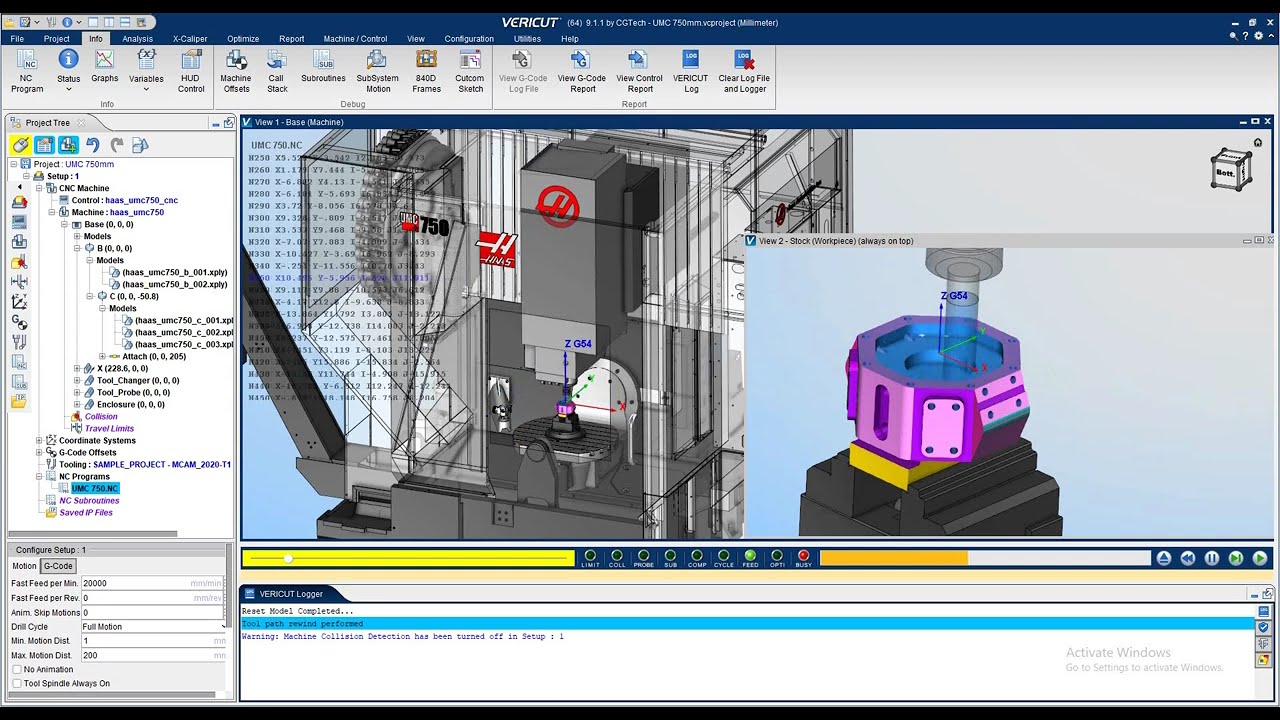Open the VERICUT Log
The width and height of the screenshot is (1280, 720).
coord(690,71)
